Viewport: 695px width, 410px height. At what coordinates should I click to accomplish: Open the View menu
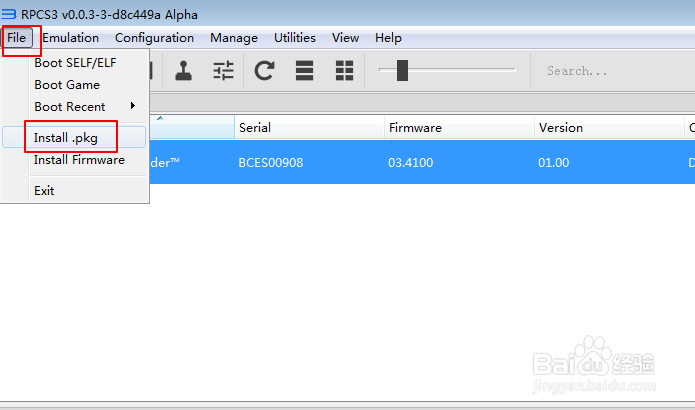click(345, 38)
